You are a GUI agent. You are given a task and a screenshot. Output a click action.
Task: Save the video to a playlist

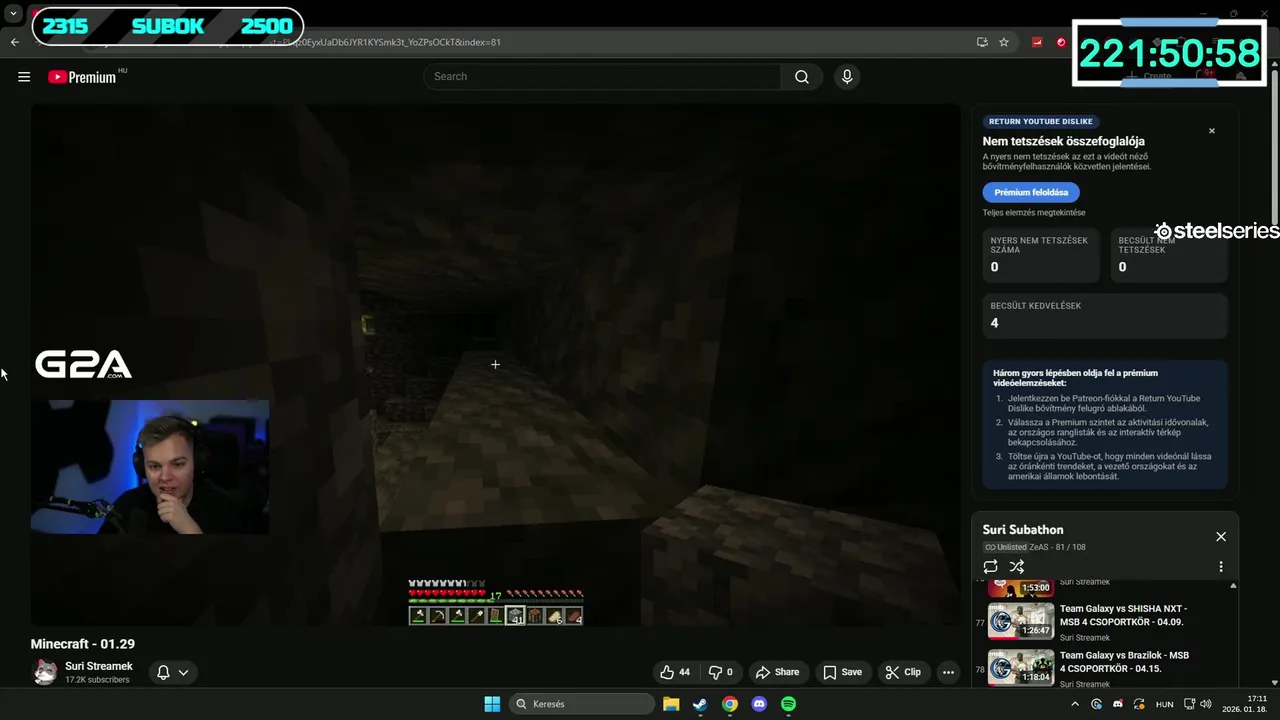tap(842, 672)
